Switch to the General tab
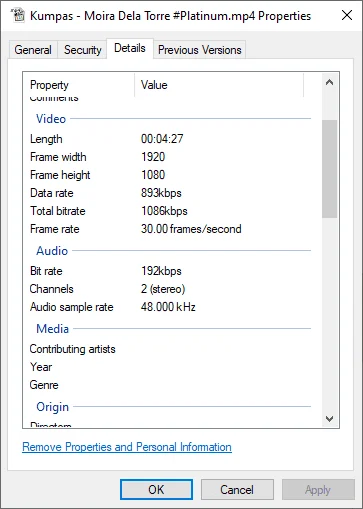Screen dimensions: 363x509 (33, 50)
